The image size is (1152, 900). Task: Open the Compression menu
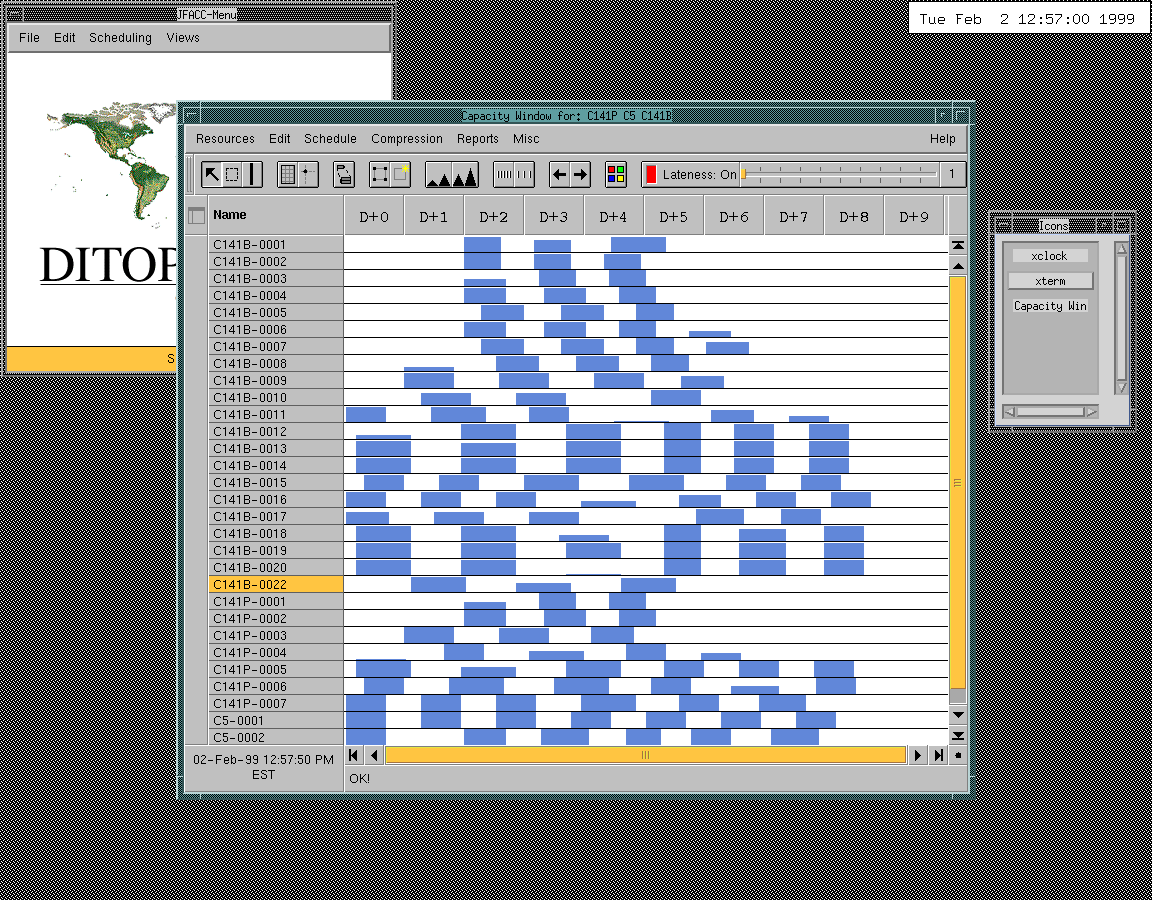pyautogui.click(x=406, y=139)
